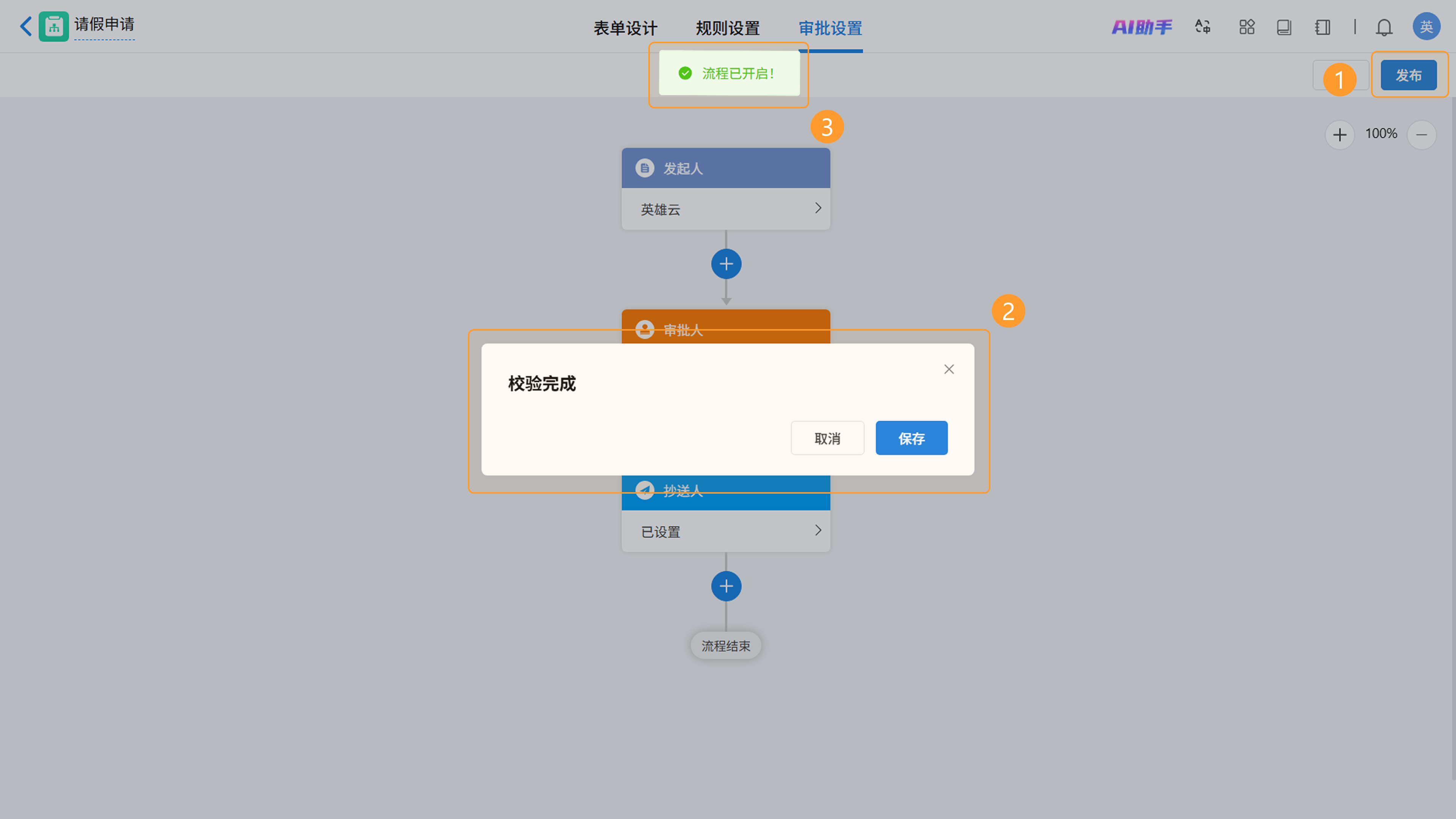Viewport: 1456px width, 819px height.
Task: Click 取消 in the dialog
Action: tap(827, 438)
